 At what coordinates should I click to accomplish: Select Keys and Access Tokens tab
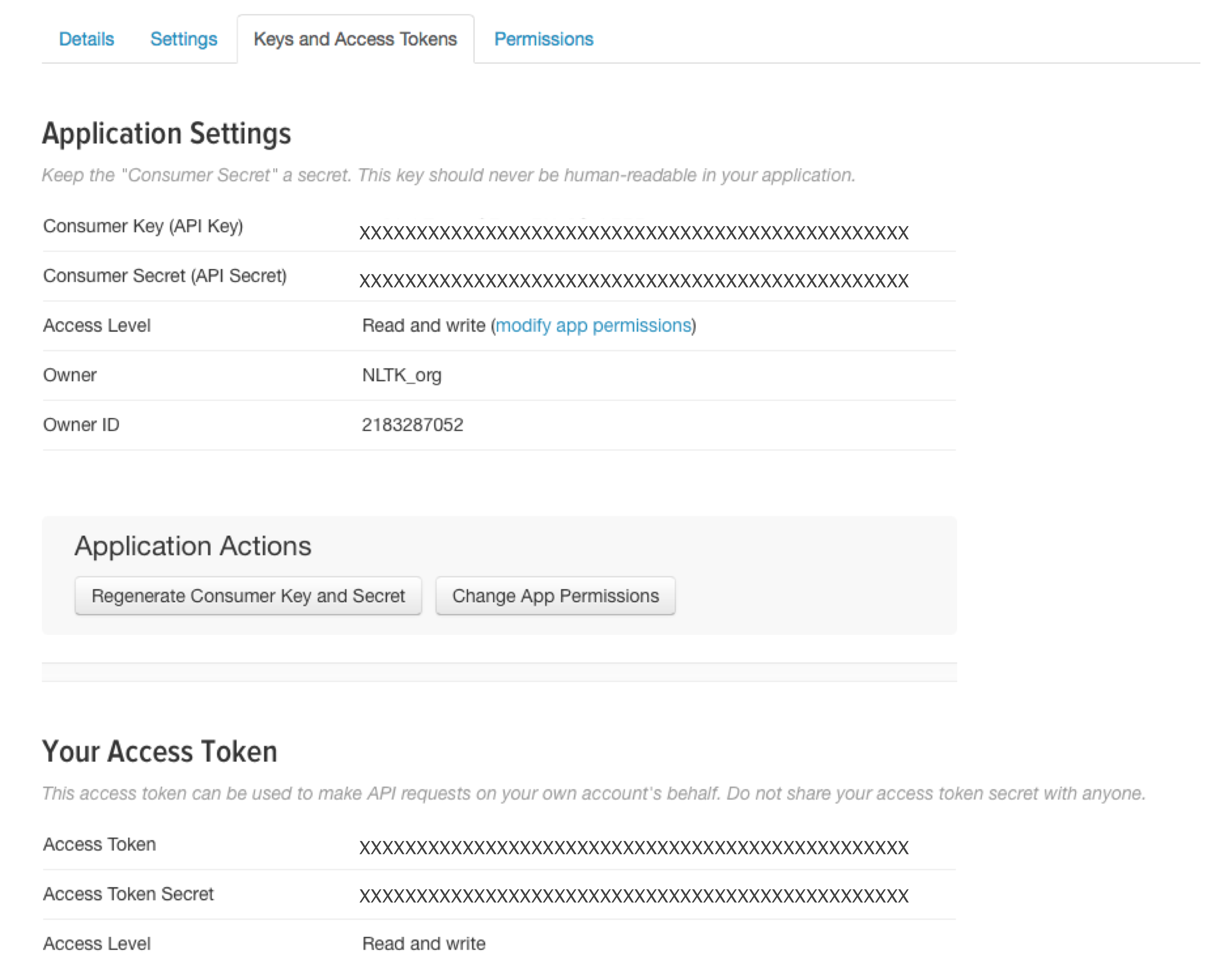[355, 39]
